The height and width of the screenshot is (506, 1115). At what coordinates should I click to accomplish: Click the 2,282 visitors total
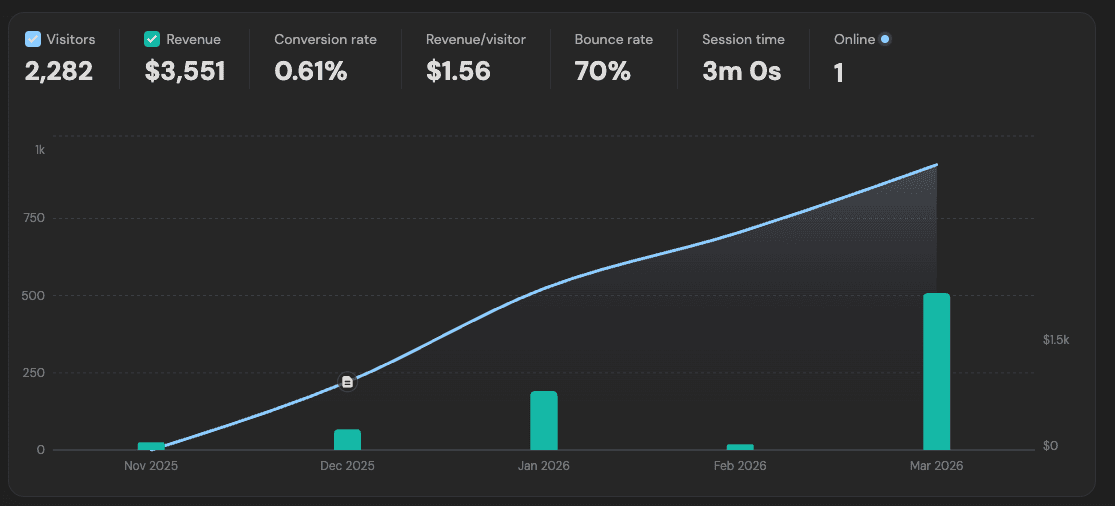[x=59, y=71]
